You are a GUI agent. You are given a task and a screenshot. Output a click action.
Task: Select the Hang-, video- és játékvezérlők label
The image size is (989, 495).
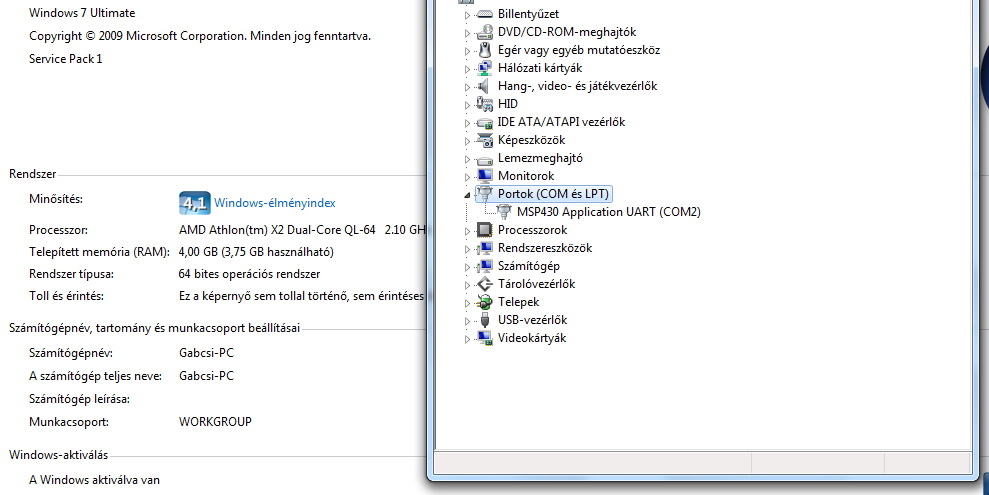pyautogui.click(x=577, y=86)
